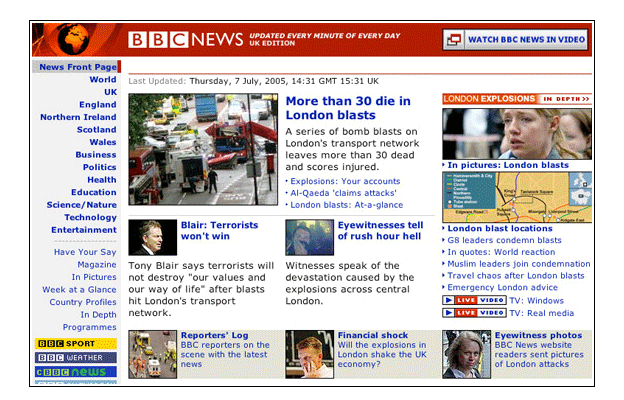This screenshot has width=624, height=400.
Task: Click the In Depth arrow badge
Action: click(x=566, y=99)
